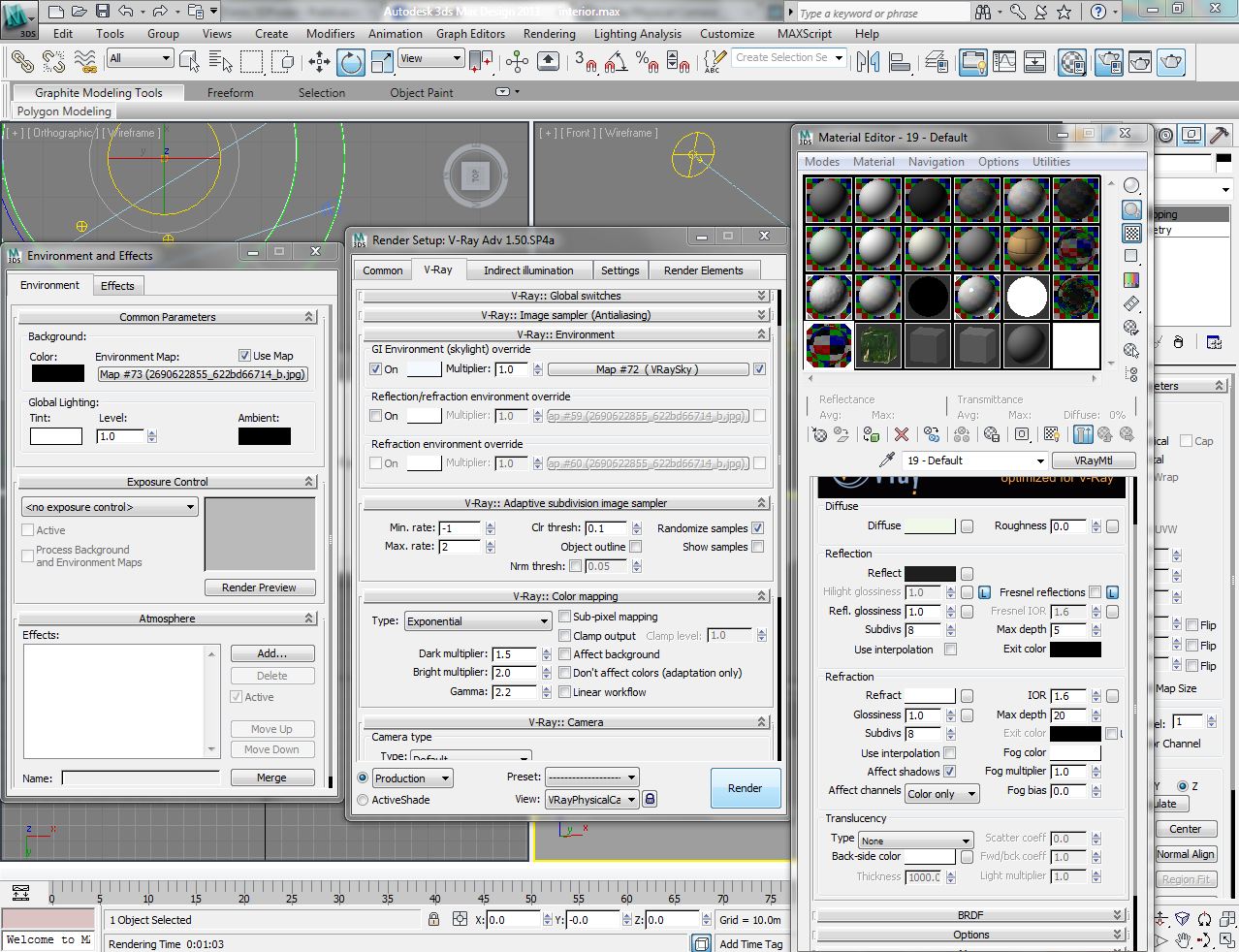Open the Rendering menu
This screenshot has width=1239, height=952.
pyautogui.click(x=549, y=33)
